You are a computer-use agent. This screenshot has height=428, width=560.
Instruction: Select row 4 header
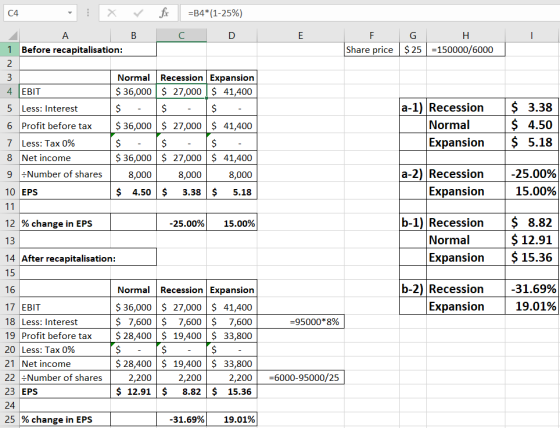pos(10,91)
